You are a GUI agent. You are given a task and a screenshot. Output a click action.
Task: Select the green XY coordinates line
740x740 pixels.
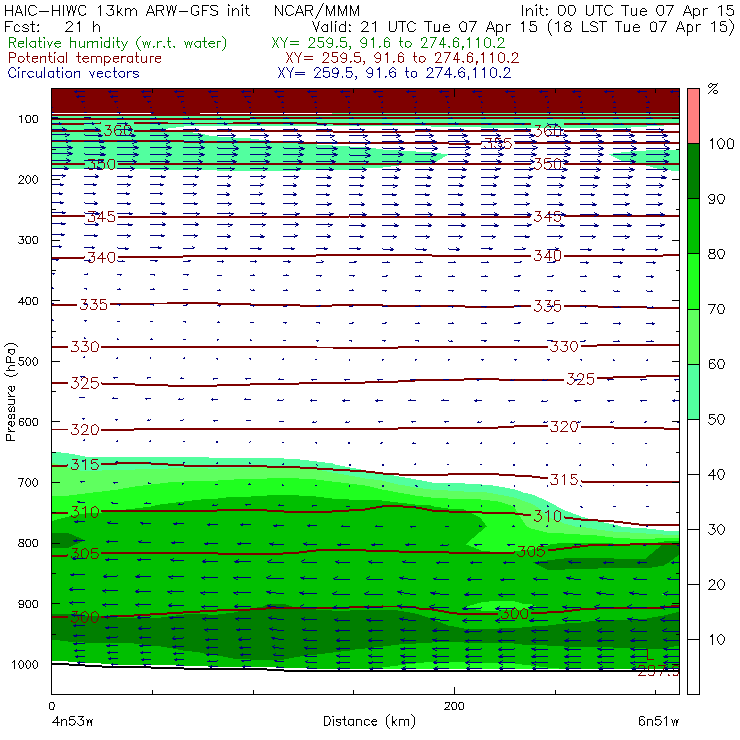click(x=388, y=43)
